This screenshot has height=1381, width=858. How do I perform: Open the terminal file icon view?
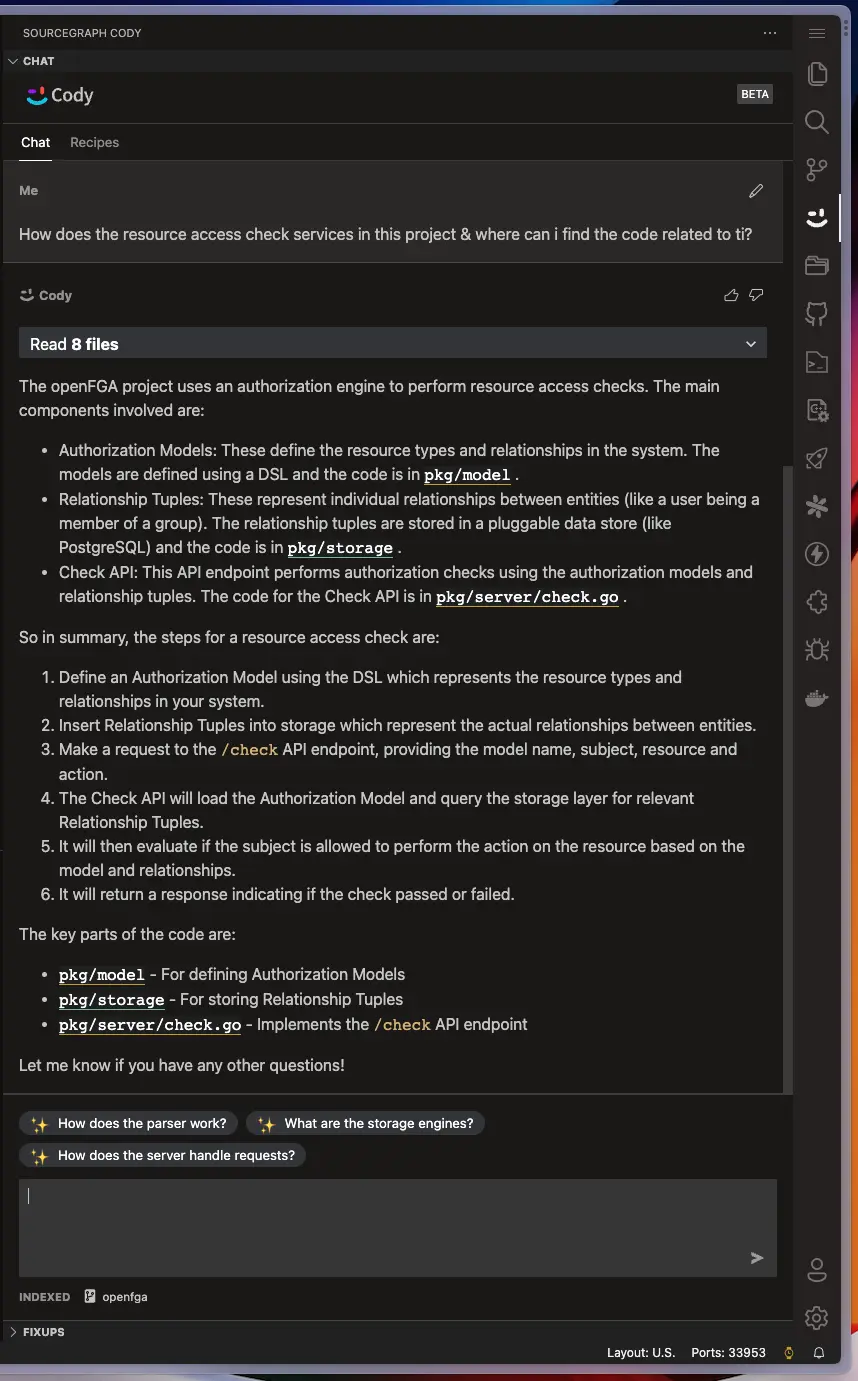coord(817,361)
